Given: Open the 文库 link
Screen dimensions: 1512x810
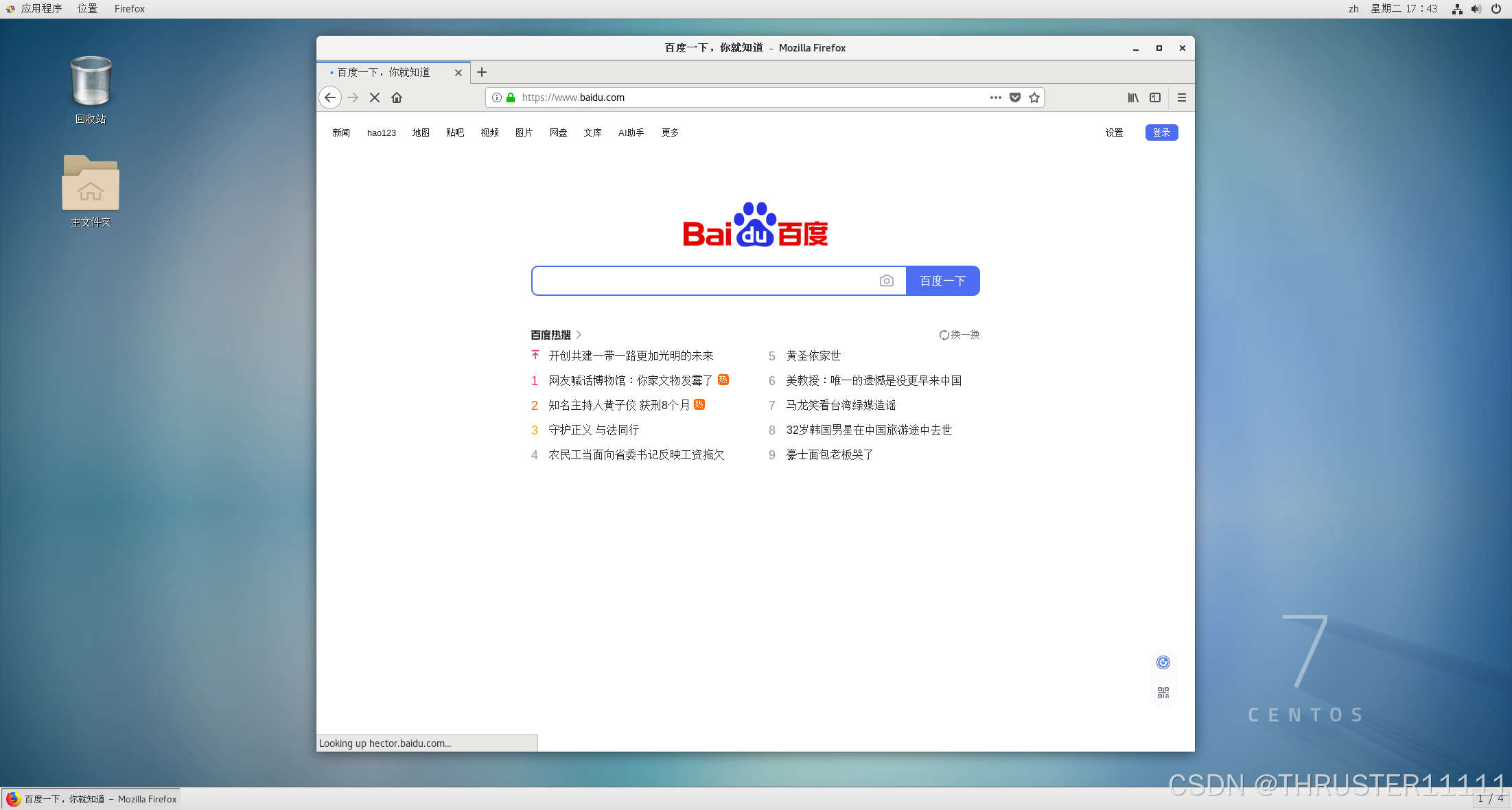Looking at the screenshot, I should pos(592,132).
